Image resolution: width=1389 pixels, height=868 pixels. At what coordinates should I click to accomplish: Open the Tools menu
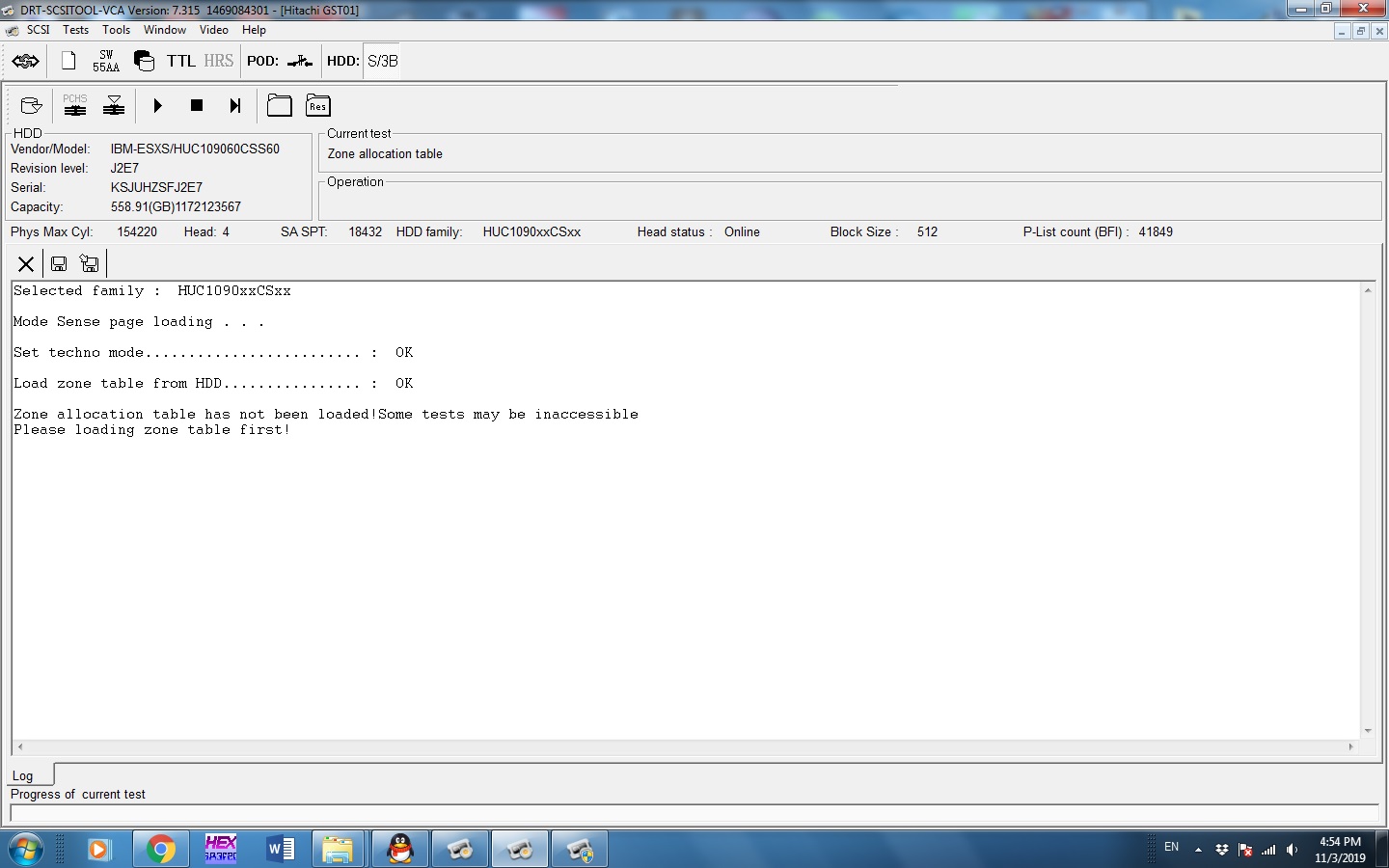tap(117, 30)
